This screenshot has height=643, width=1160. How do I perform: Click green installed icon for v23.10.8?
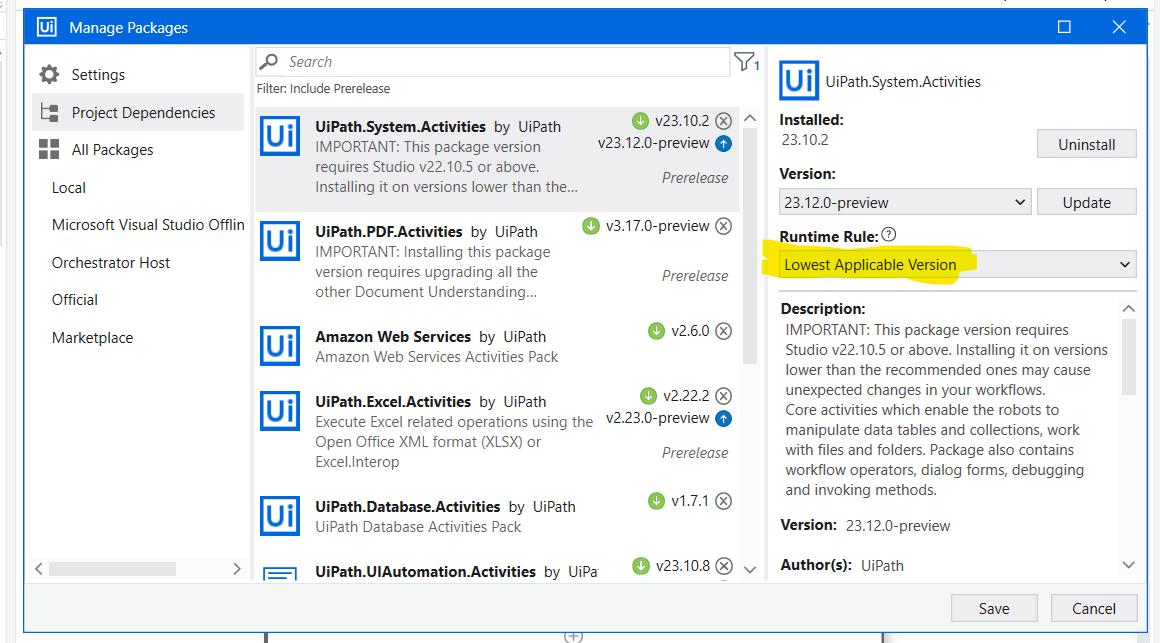click(x=641, y=566)
